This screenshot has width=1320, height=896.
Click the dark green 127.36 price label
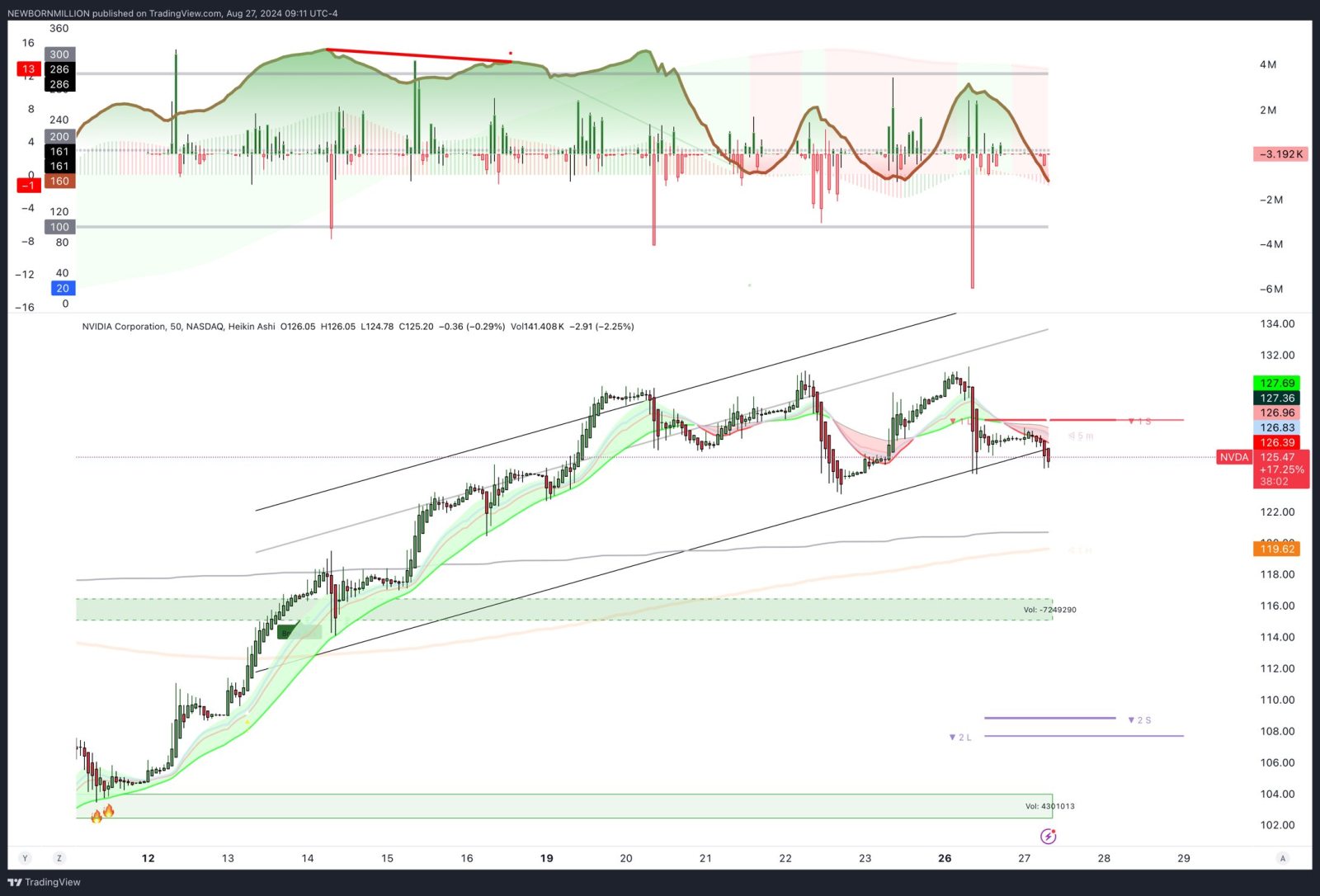click(1276, 398)
